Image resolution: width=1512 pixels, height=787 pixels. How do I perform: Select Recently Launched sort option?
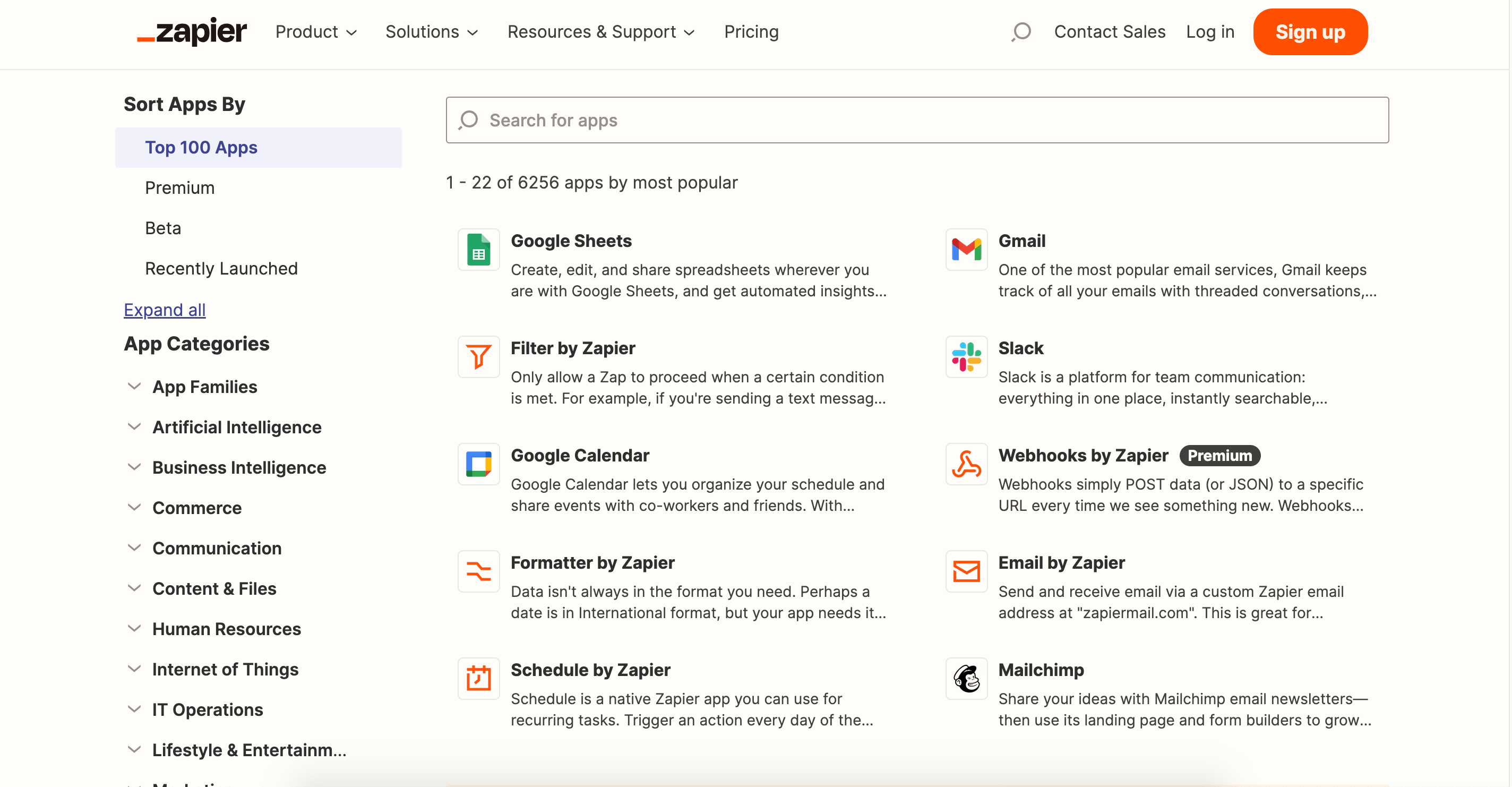221,268
